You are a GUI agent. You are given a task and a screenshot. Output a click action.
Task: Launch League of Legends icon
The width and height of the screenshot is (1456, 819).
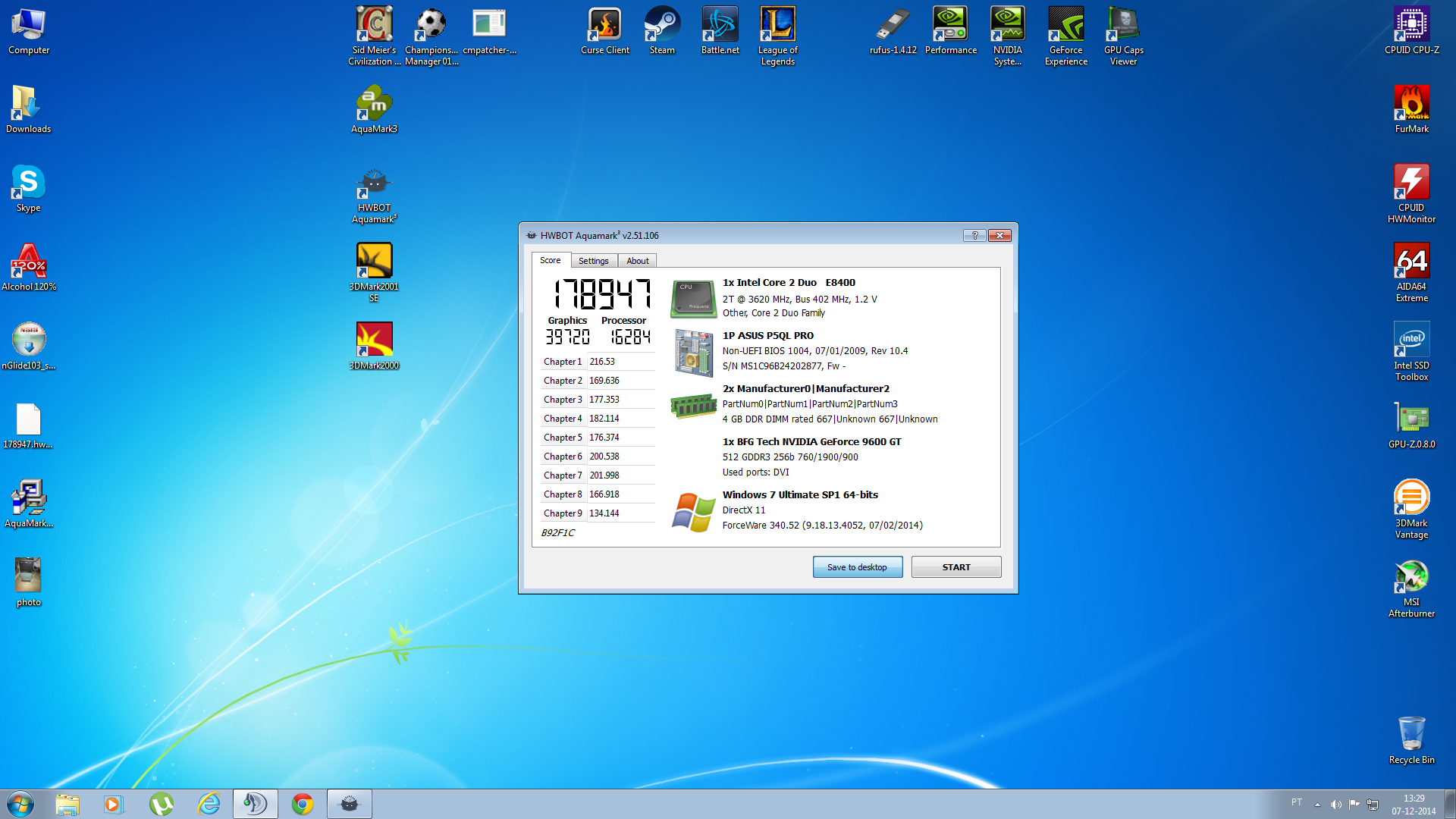click(777, 36)
